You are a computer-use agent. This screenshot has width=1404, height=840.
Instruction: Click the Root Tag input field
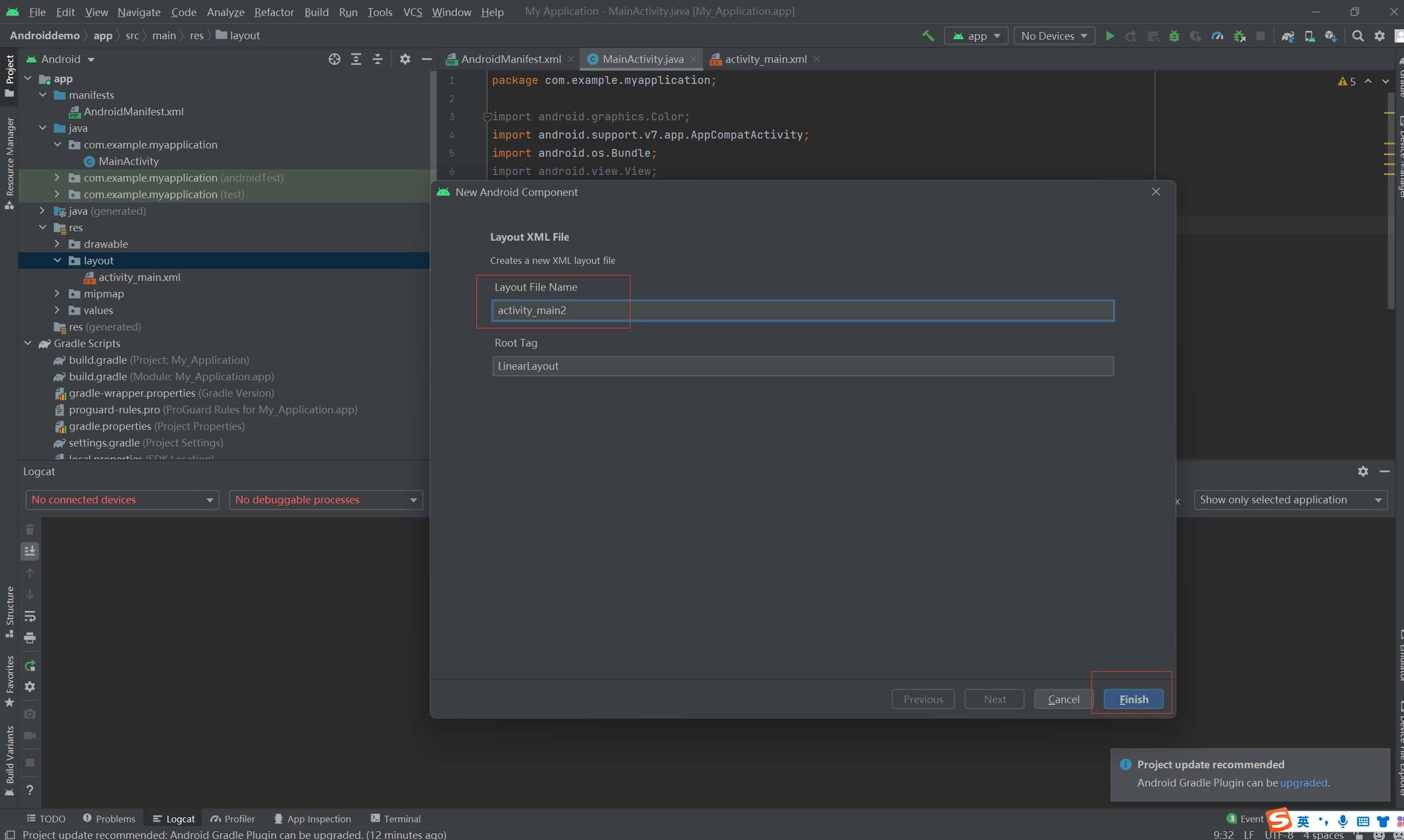point(802,366)
